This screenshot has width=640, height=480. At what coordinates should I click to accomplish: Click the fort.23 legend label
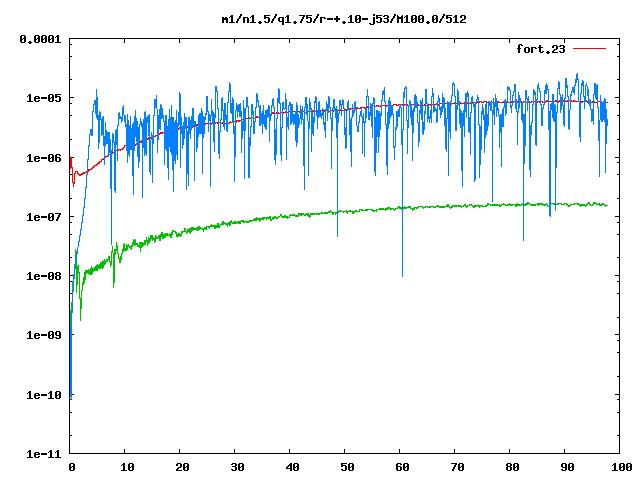(x=540, y=49)
